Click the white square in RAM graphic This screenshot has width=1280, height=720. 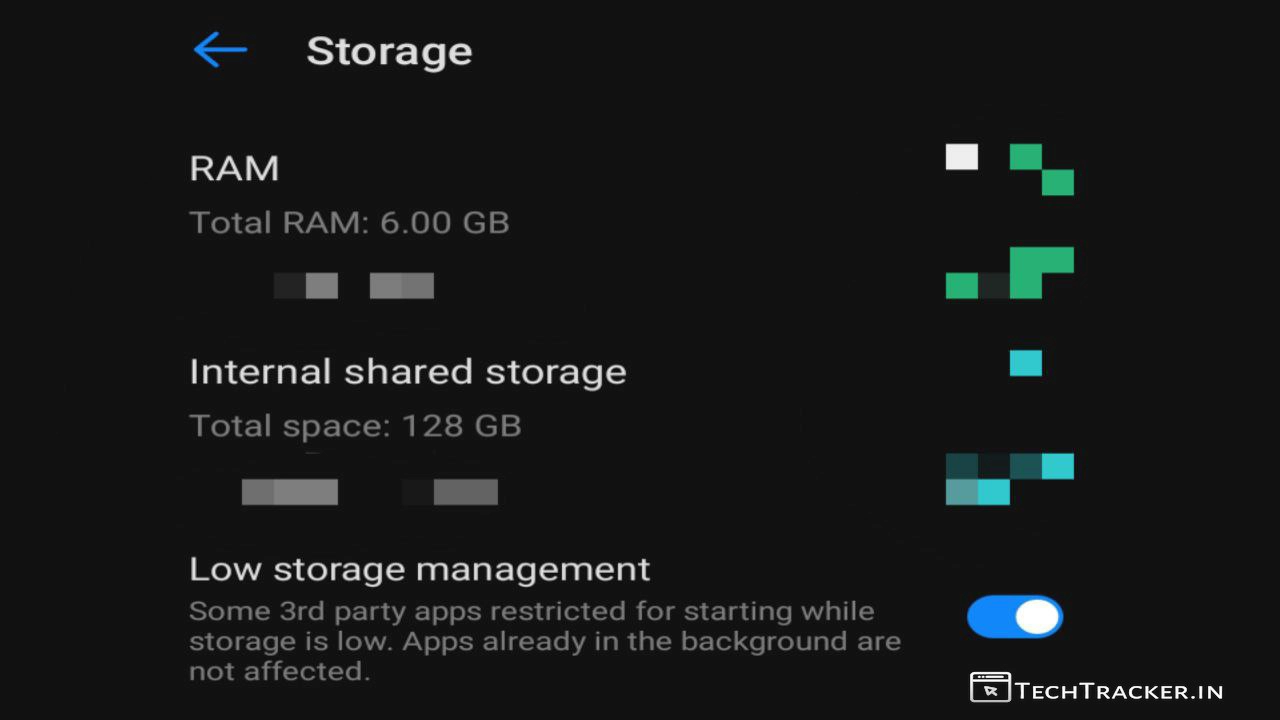pyautogui.click(x=962, y=157)
